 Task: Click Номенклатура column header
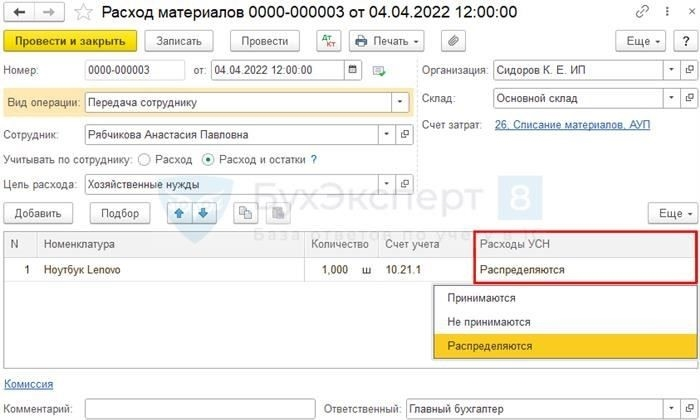click(x=171, y=244)
